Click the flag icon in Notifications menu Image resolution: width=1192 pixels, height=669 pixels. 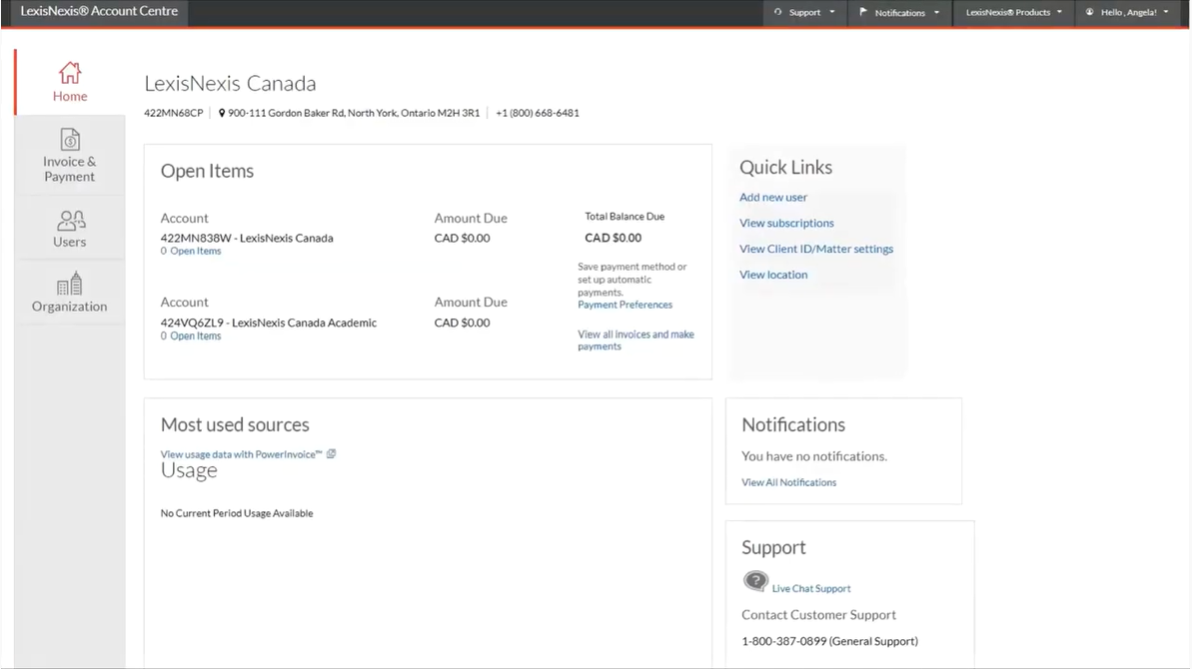point(863,13)
